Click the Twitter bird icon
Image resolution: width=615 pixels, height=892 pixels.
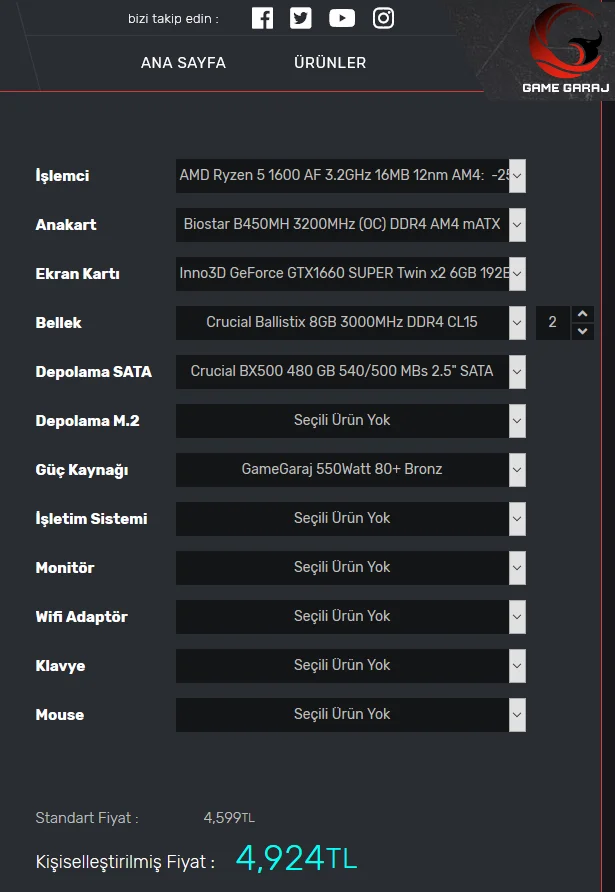click(x=301, y=18)
